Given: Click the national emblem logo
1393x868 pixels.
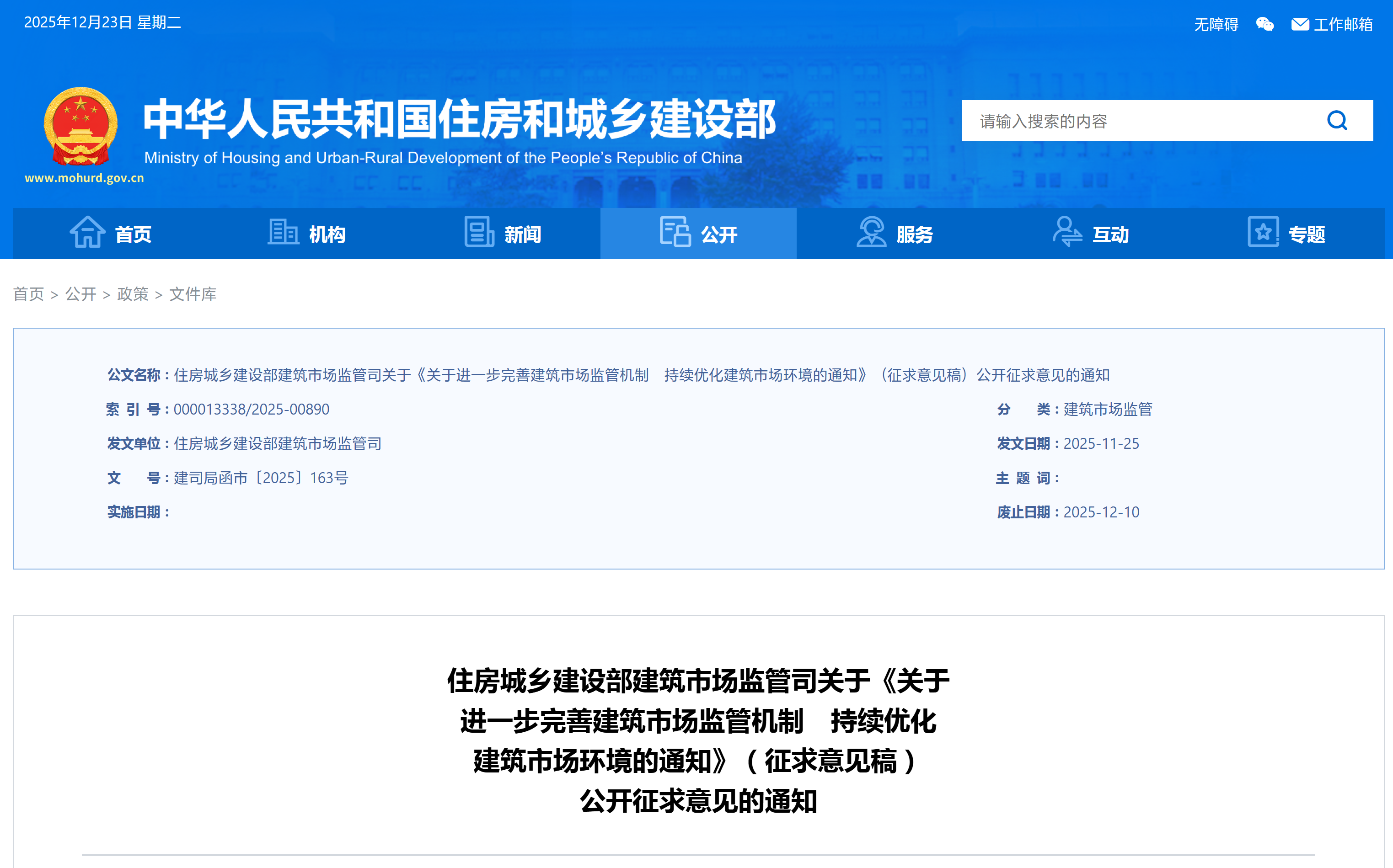Looking at the screenshot, I should coord(80,126).
